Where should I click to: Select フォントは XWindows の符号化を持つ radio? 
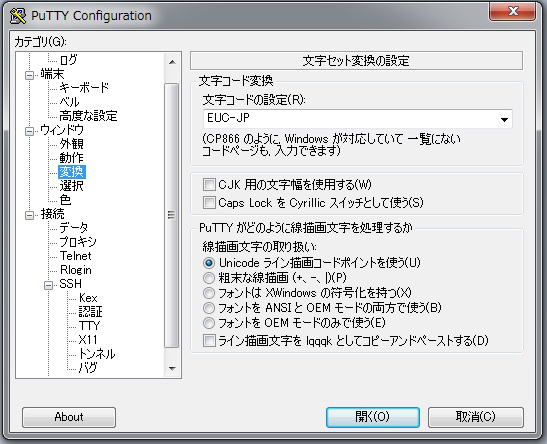[x=209, y=293]
